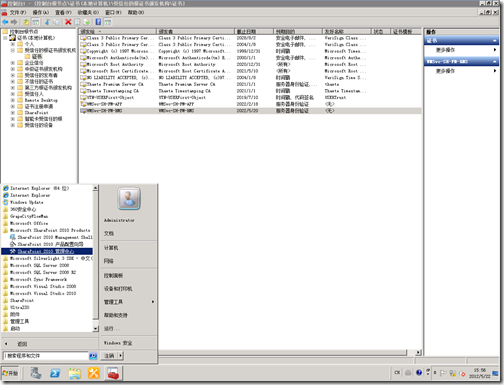The height and width of the screenshot is (385, 504).
Task: Sort by the 颁发给 column header
Action: (118, 31)
